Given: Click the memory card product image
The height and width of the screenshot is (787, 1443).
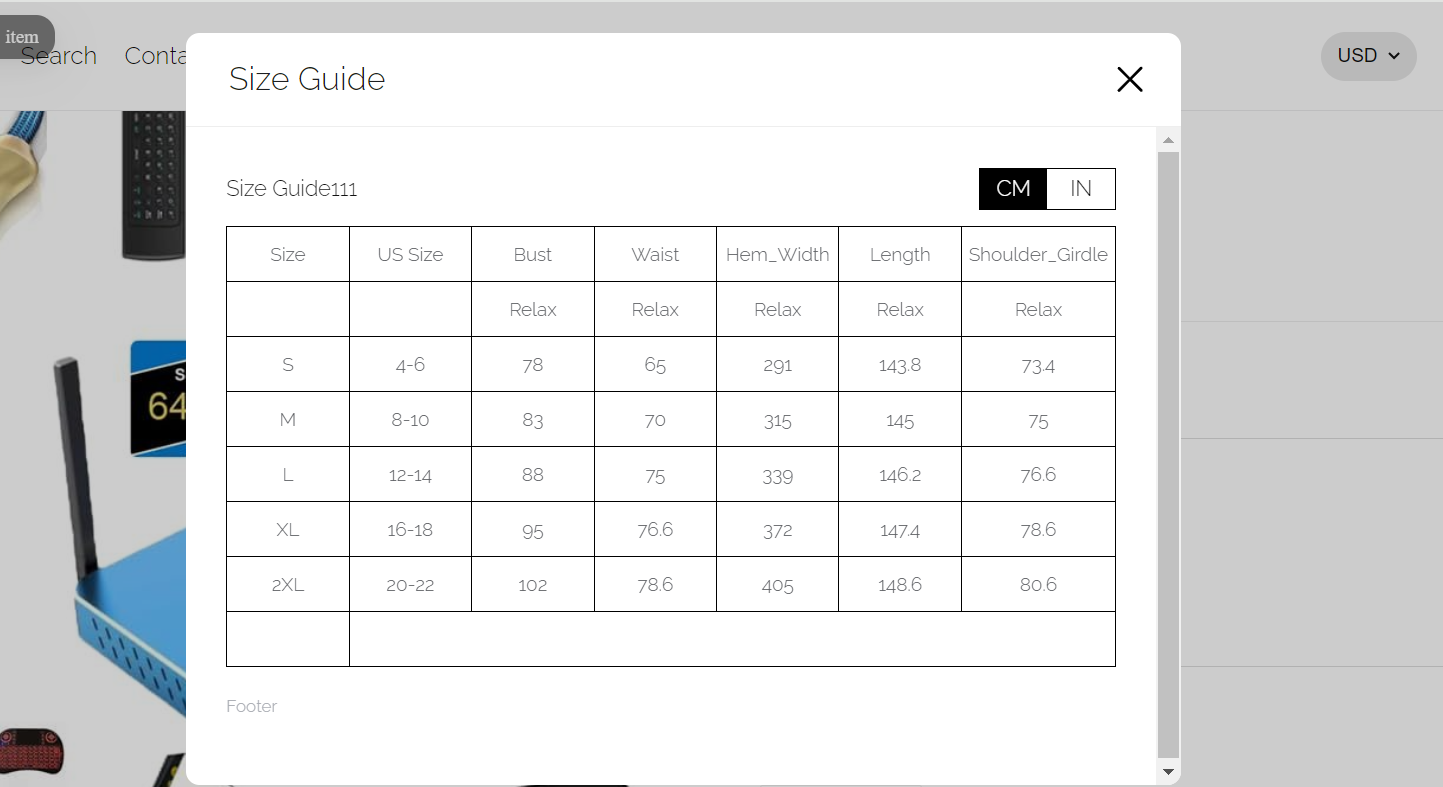Looking at the screenshot, I should 159,398.
